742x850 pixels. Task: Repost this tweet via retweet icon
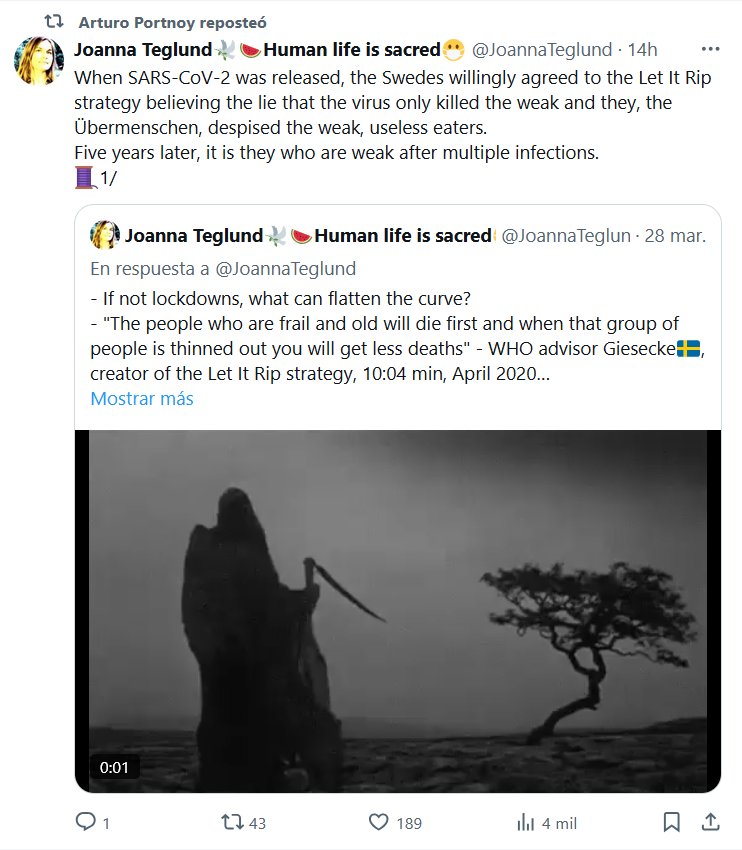click(x=231, y=822)
